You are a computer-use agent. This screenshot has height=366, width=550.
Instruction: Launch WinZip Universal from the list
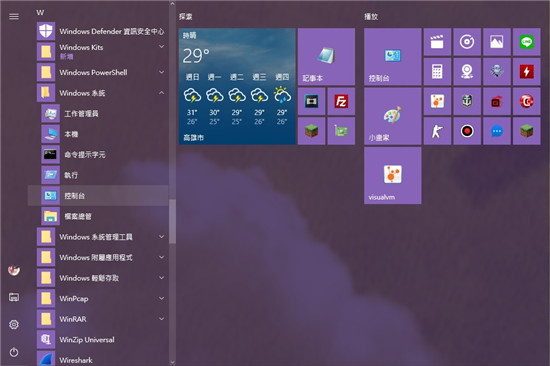(x=98, y=339)
